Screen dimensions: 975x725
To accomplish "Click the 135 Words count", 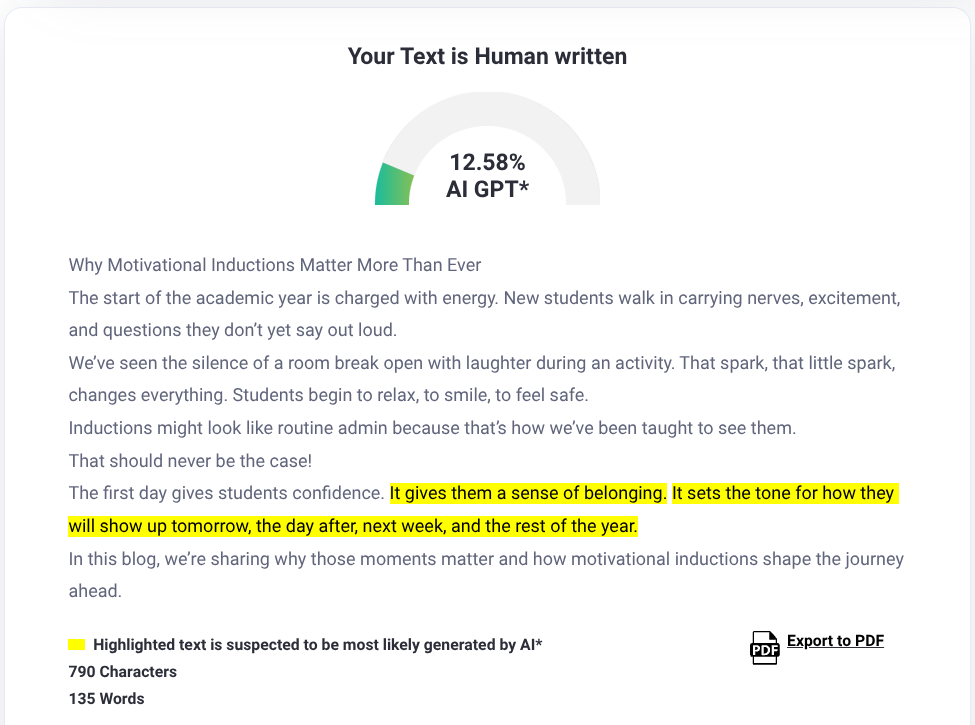I will tap(107, 699).
